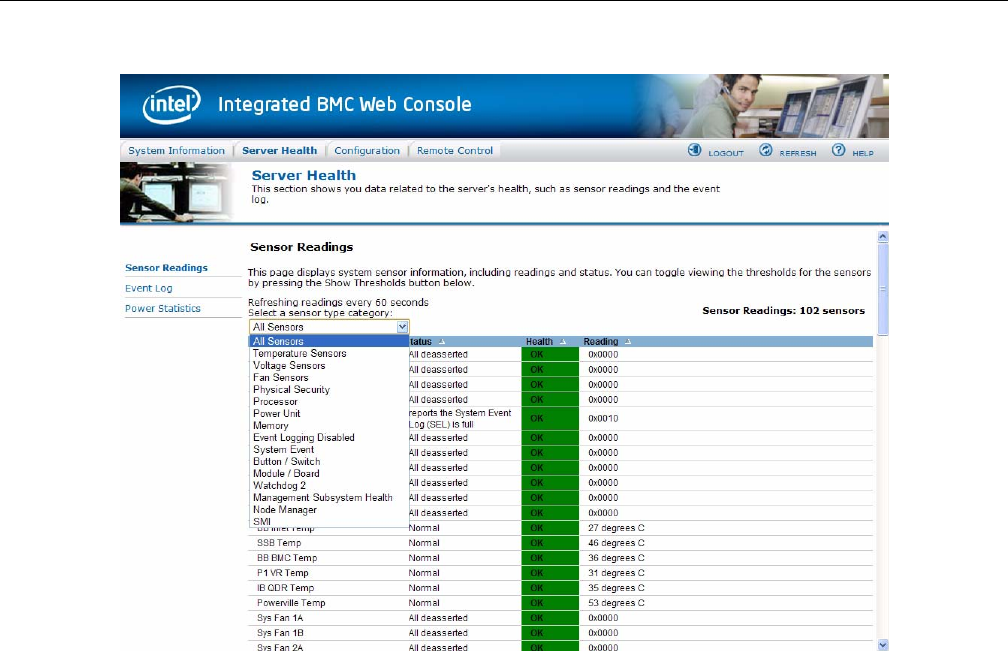
Task: Click the REFRESH text link
Action: [x=798, y=153]
